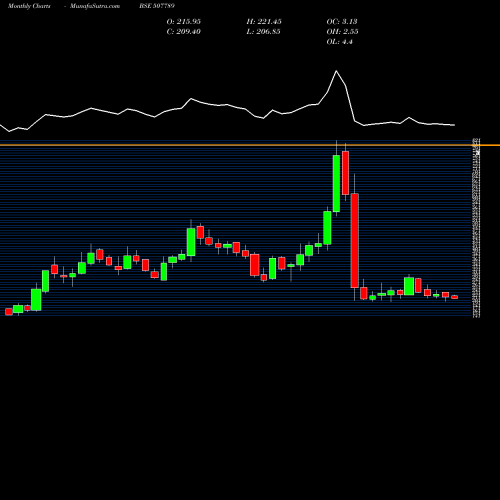Select the close value 'C: 209.40'
The height and width of the screenshot is (500, 500).
click(184, 32)
